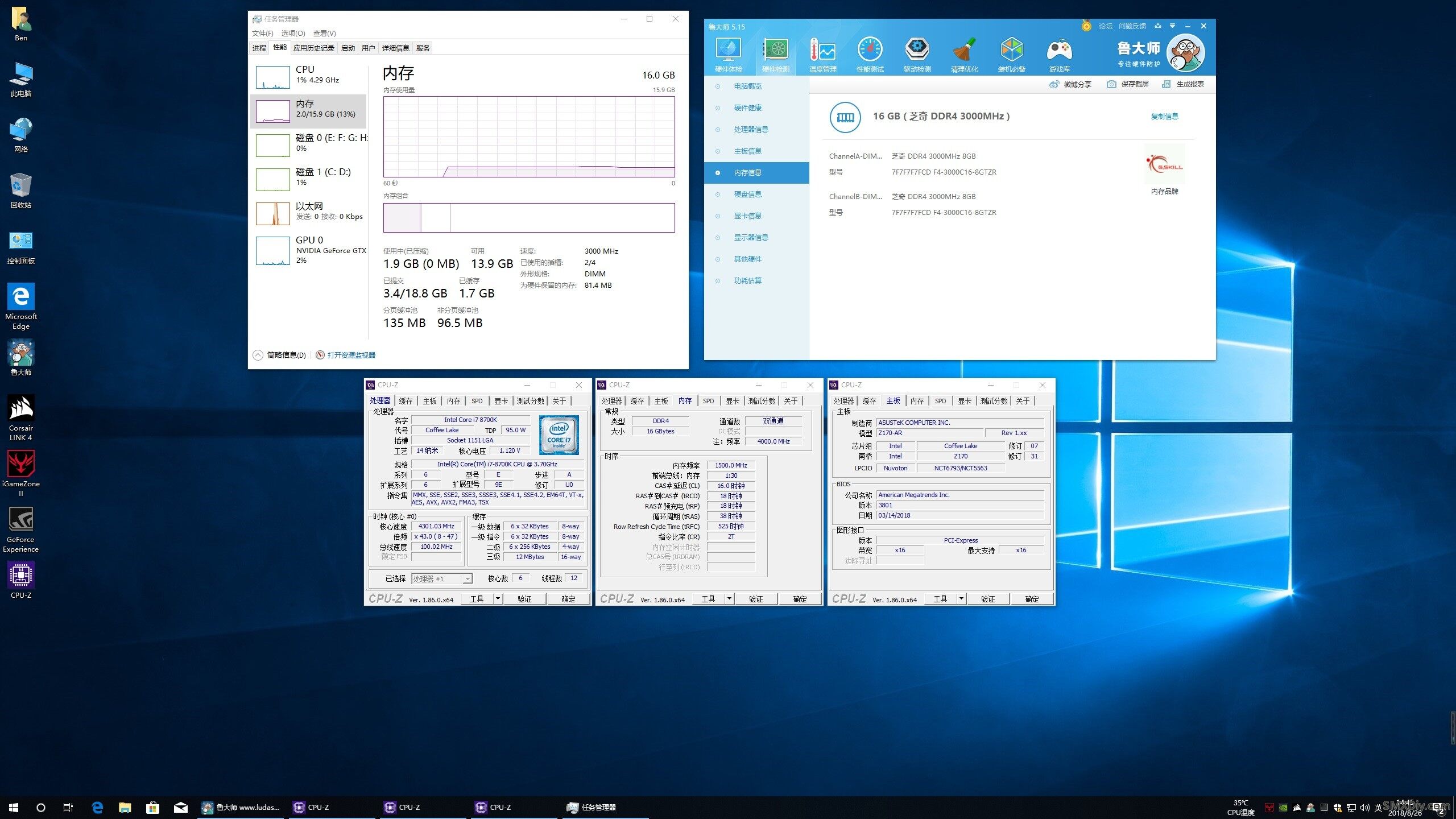Screen dimensions: 1456x819
Task: Open the Mail app from the taskbar
Action: (180, 807)
